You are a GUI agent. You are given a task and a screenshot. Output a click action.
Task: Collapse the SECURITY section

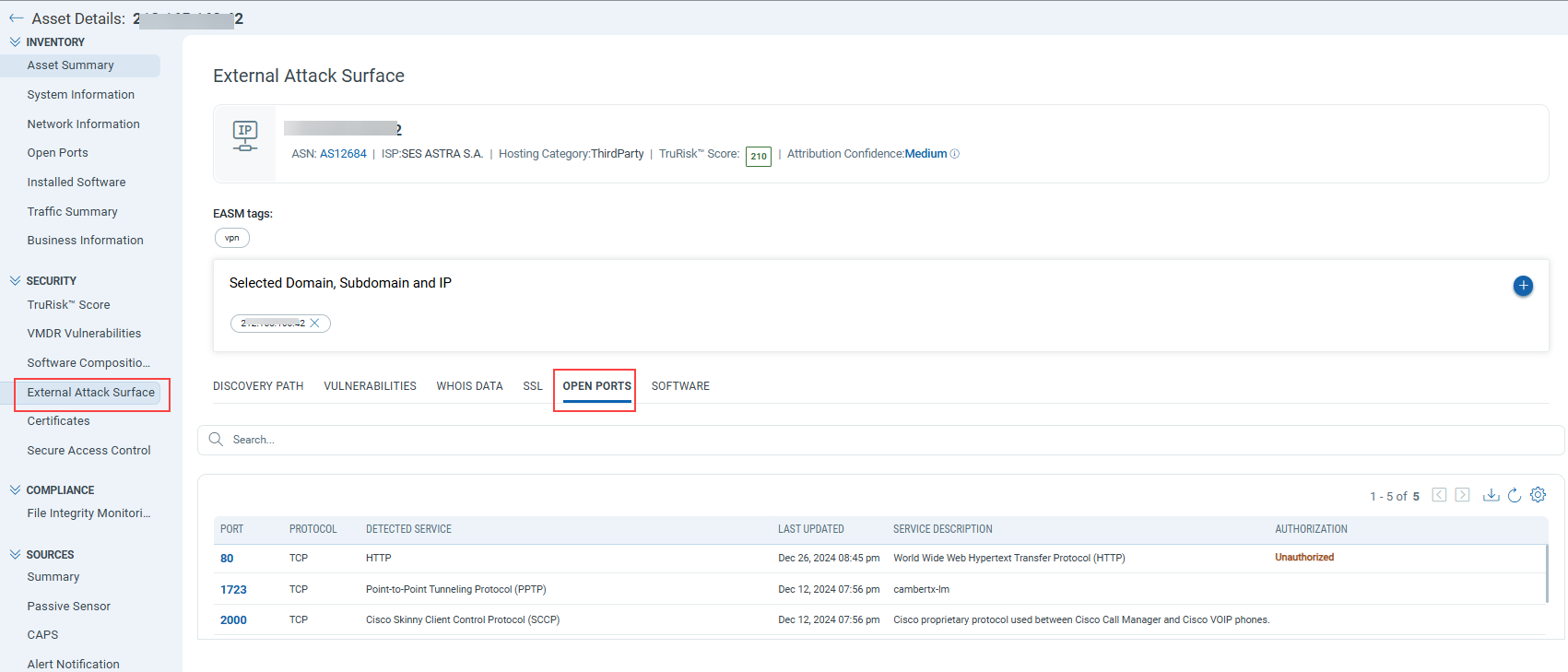pos(15,281)
